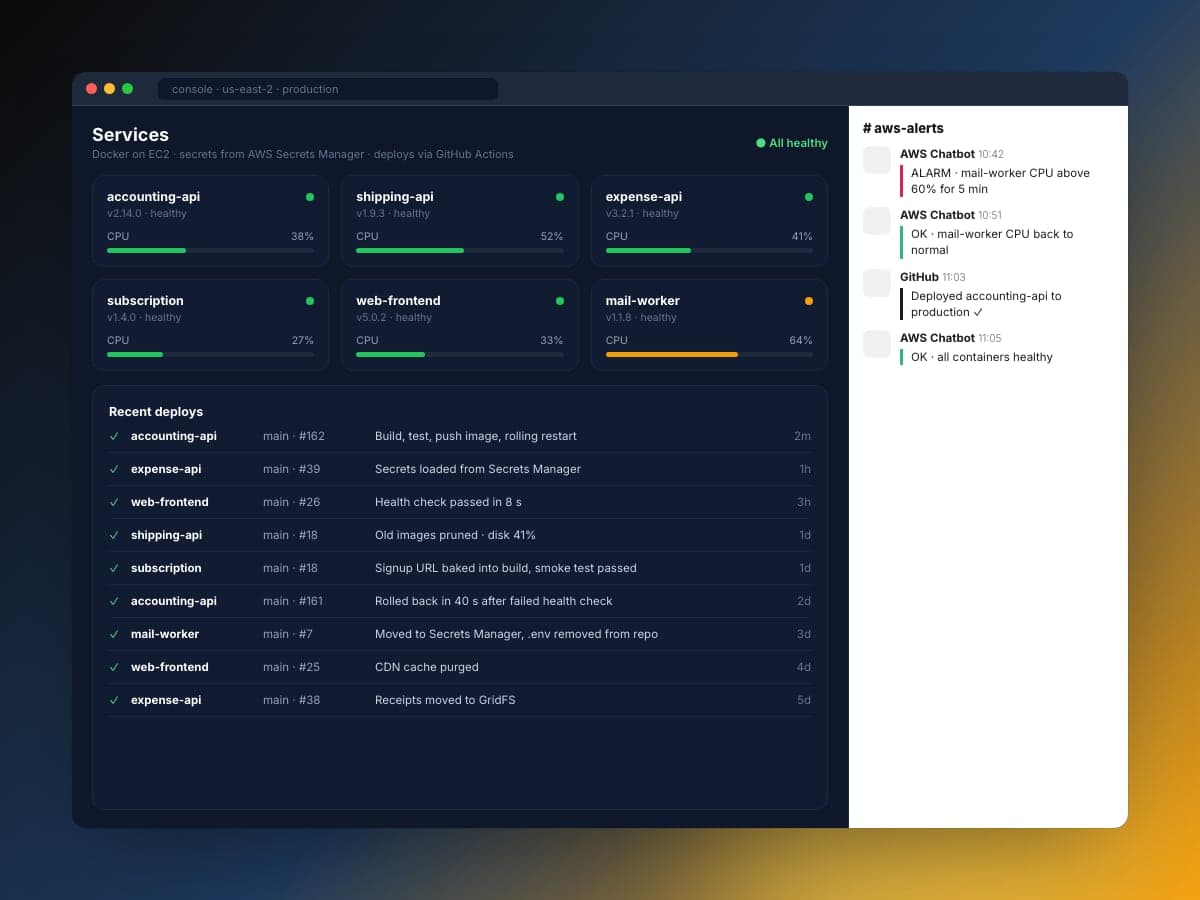Open the web-frontend service card title
Screen dimensions: 1200x900
(x=398, y=301)
